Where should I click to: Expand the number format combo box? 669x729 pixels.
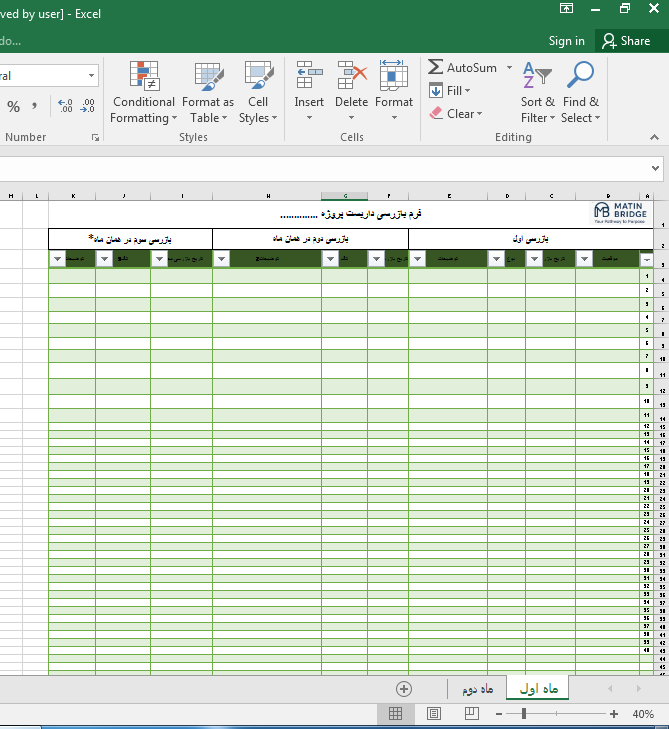pyautogui.click(x=92, y=76)
